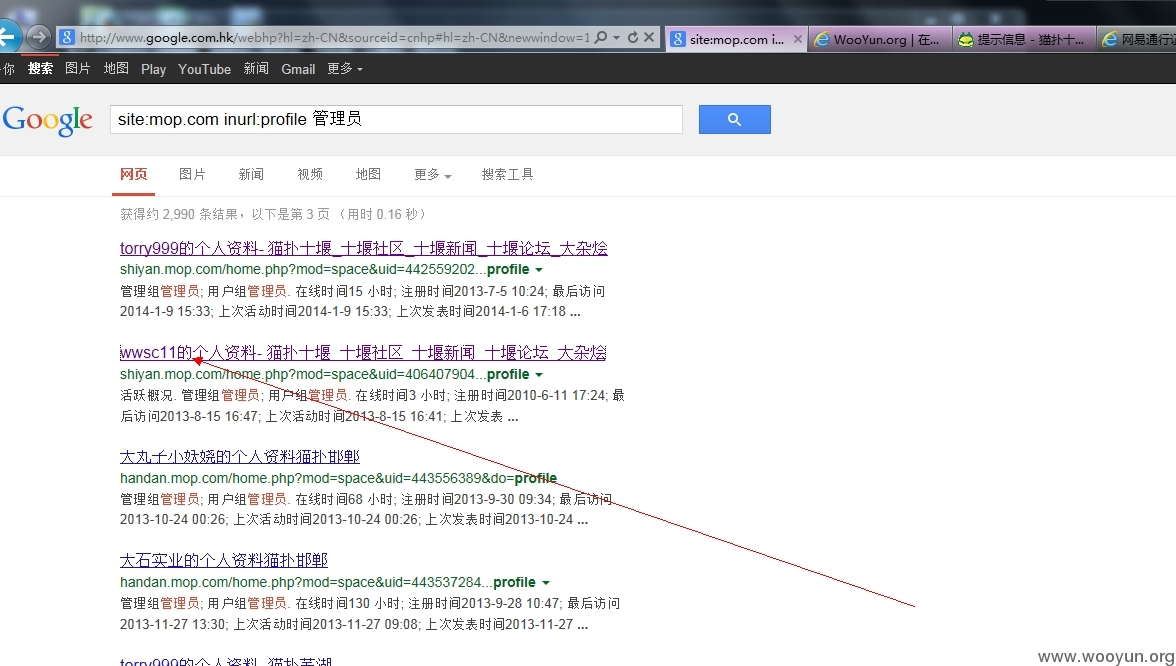The width and height of the screenshot is (1176, 666).
Task: Open 大丸子小妖娆的个人资料 result link
Action: tap(240, 457)
